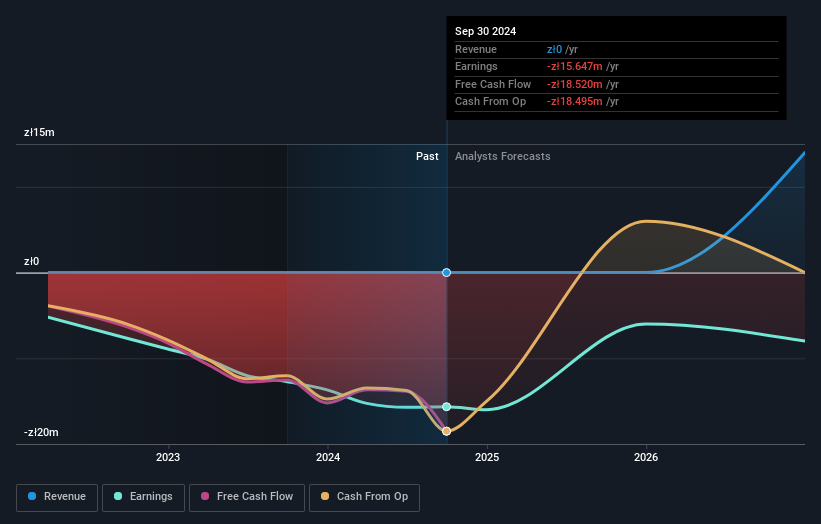Click the Past label
This screenshot has width=821, height=524.
427,157
